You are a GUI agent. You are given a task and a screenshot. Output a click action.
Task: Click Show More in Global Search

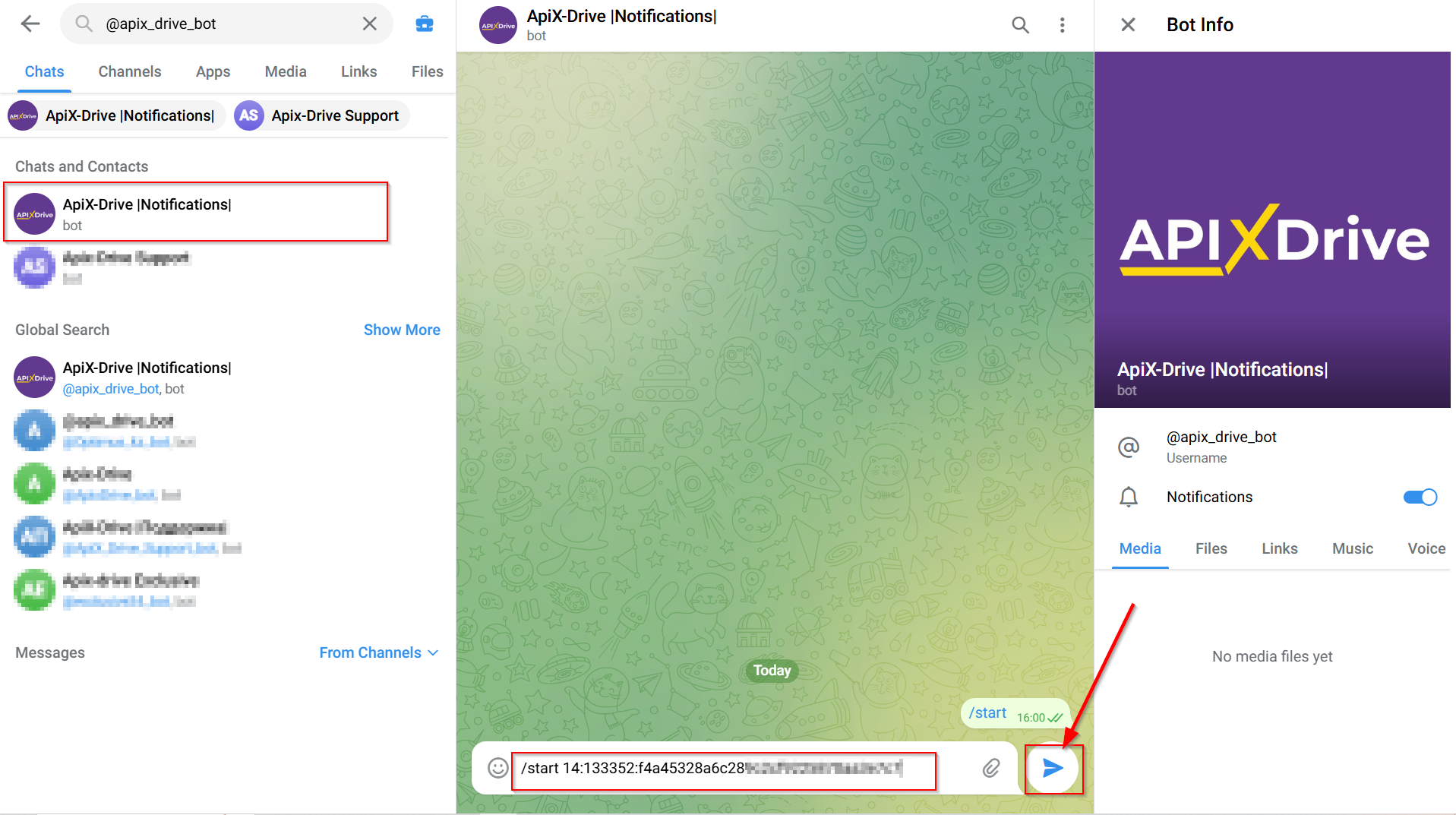[402, 330]
